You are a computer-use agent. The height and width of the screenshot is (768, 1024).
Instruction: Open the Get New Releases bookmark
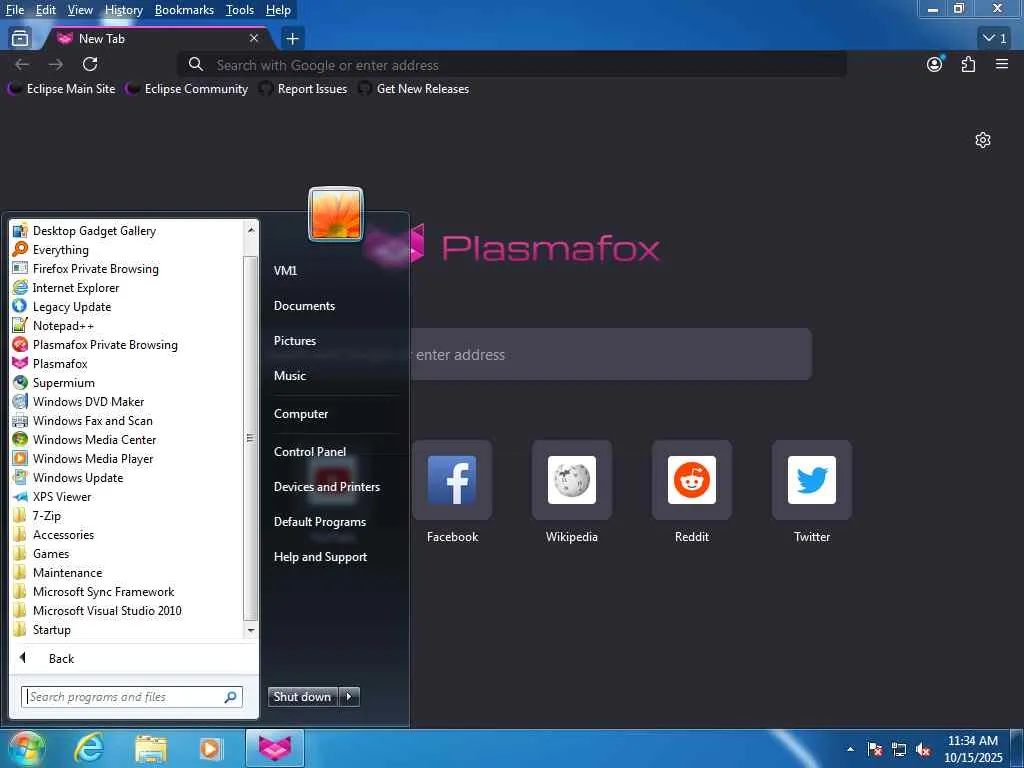(414, 89)
